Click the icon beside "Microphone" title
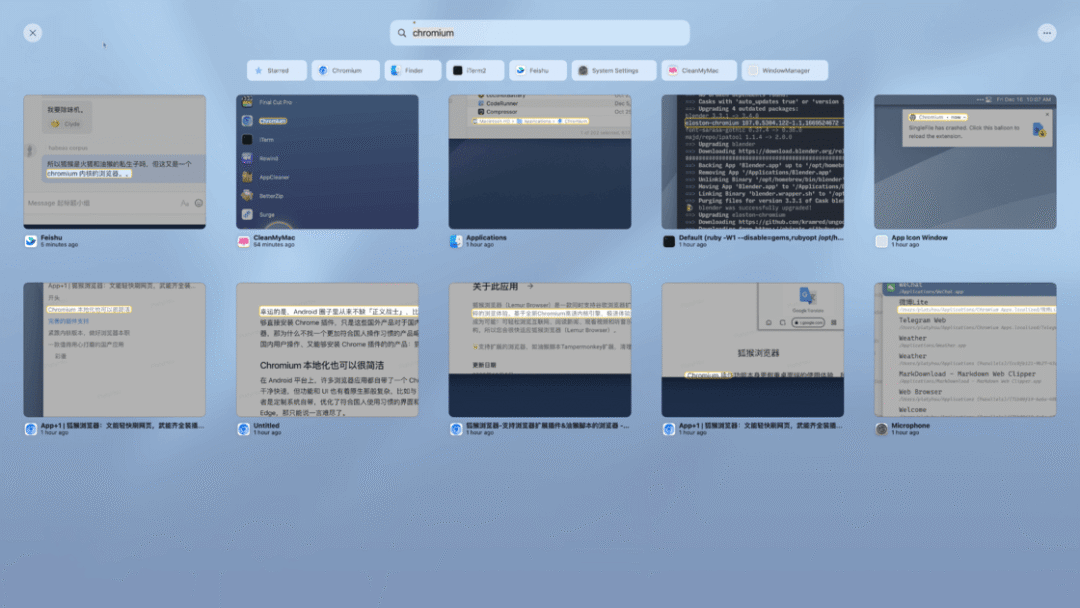 (881, 429)
